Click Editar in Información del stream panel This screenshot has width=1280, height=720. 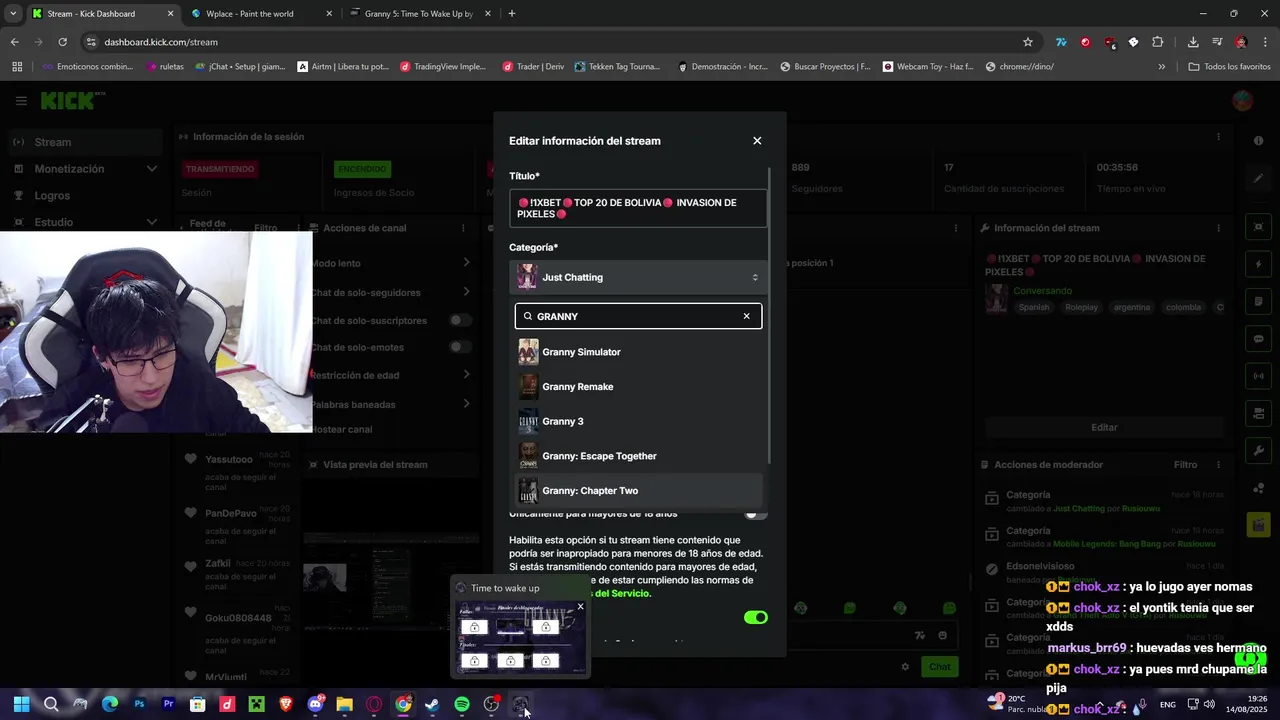[1104, 427]
